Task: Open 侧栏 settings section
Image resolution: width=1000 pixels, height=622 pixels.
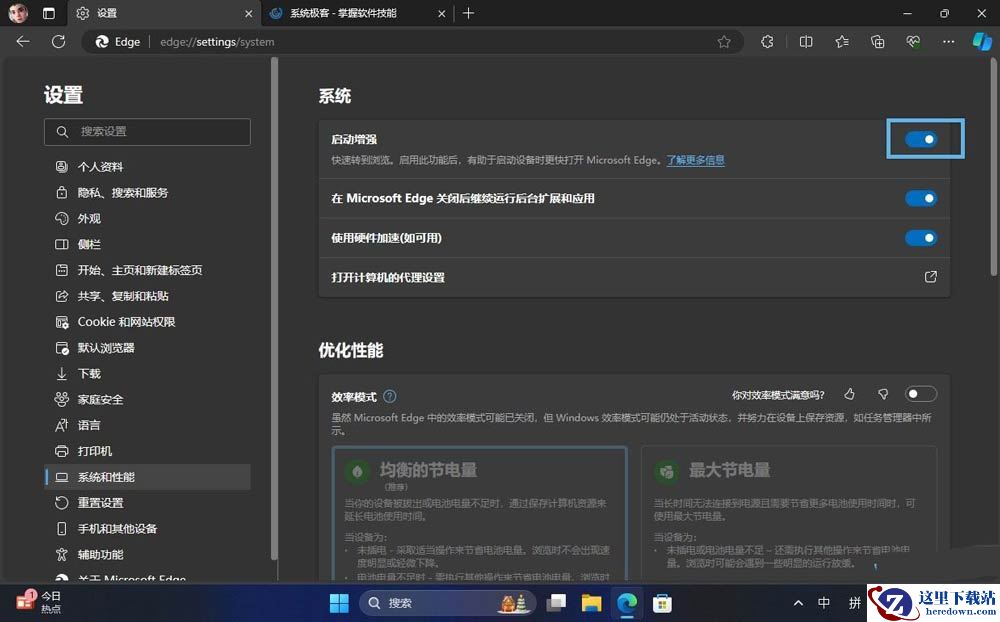Action: pyautogui.click(x=147, y=244)
